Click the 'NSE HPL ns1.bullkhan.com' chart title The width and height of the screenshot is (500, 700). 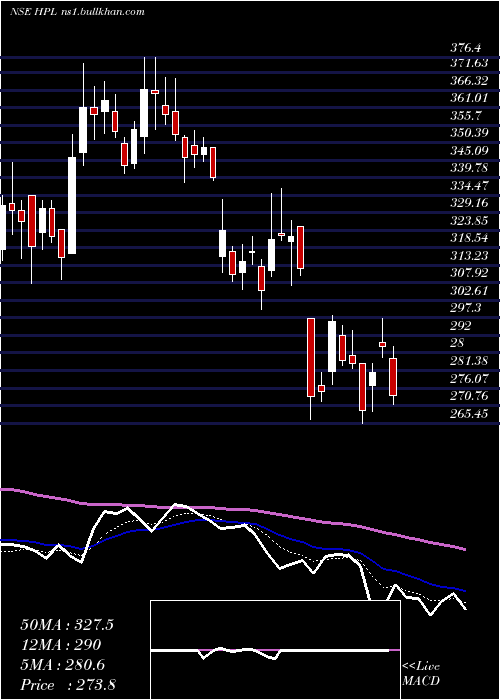pos(77,12)
